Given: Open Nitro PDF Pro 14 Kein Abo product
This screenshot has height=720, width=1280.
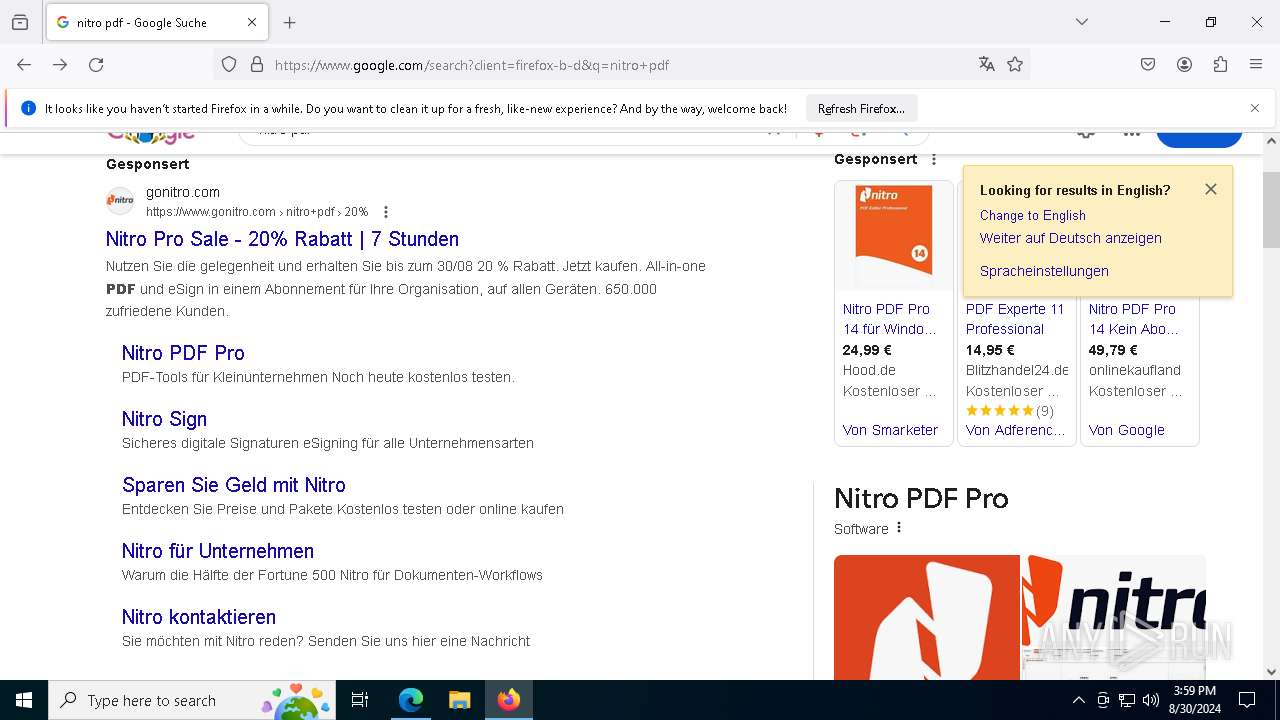Looking at the screenshot, I should [x=1134, y=319].
